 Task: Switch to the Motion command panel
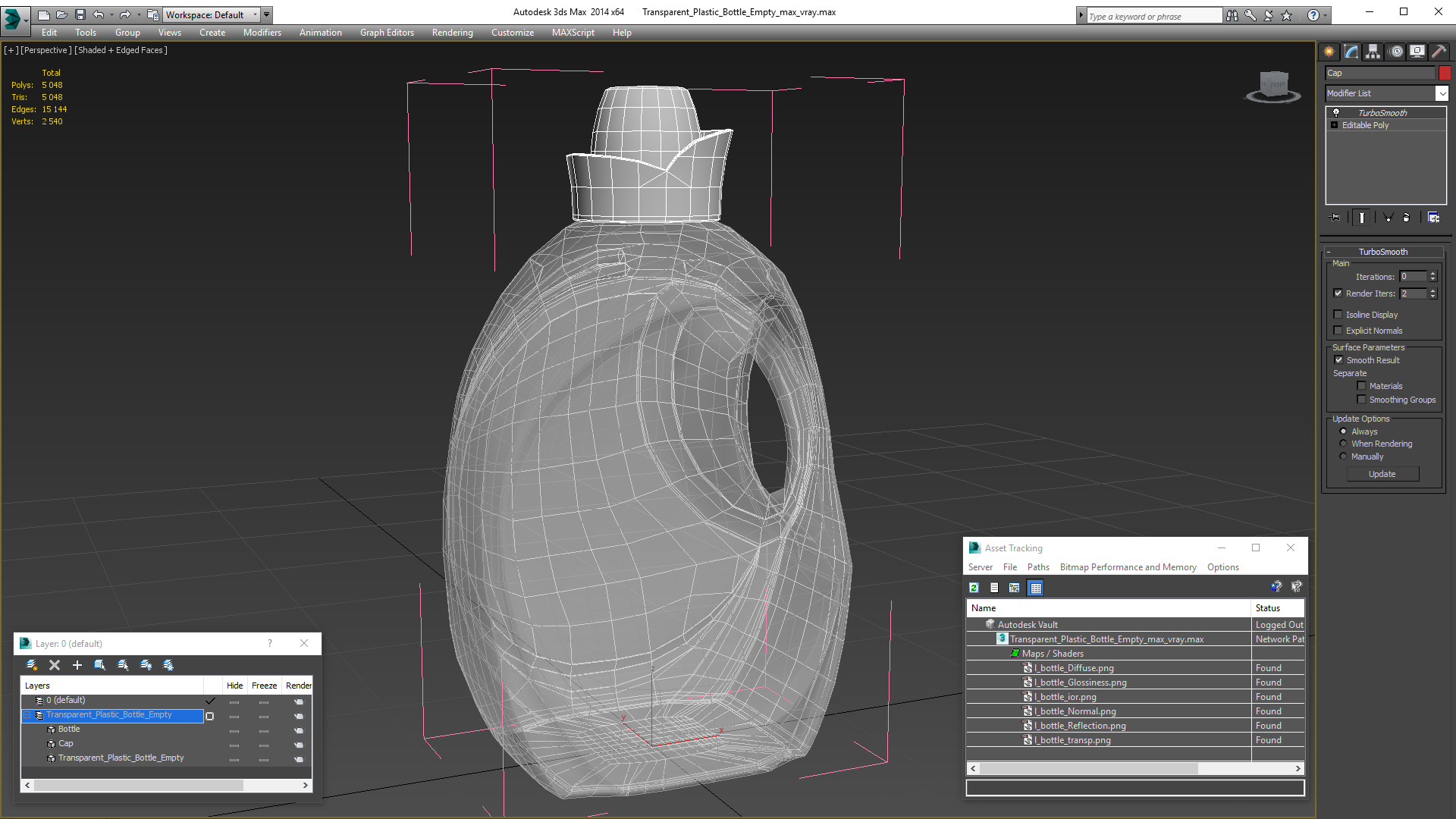[1395, 52]
